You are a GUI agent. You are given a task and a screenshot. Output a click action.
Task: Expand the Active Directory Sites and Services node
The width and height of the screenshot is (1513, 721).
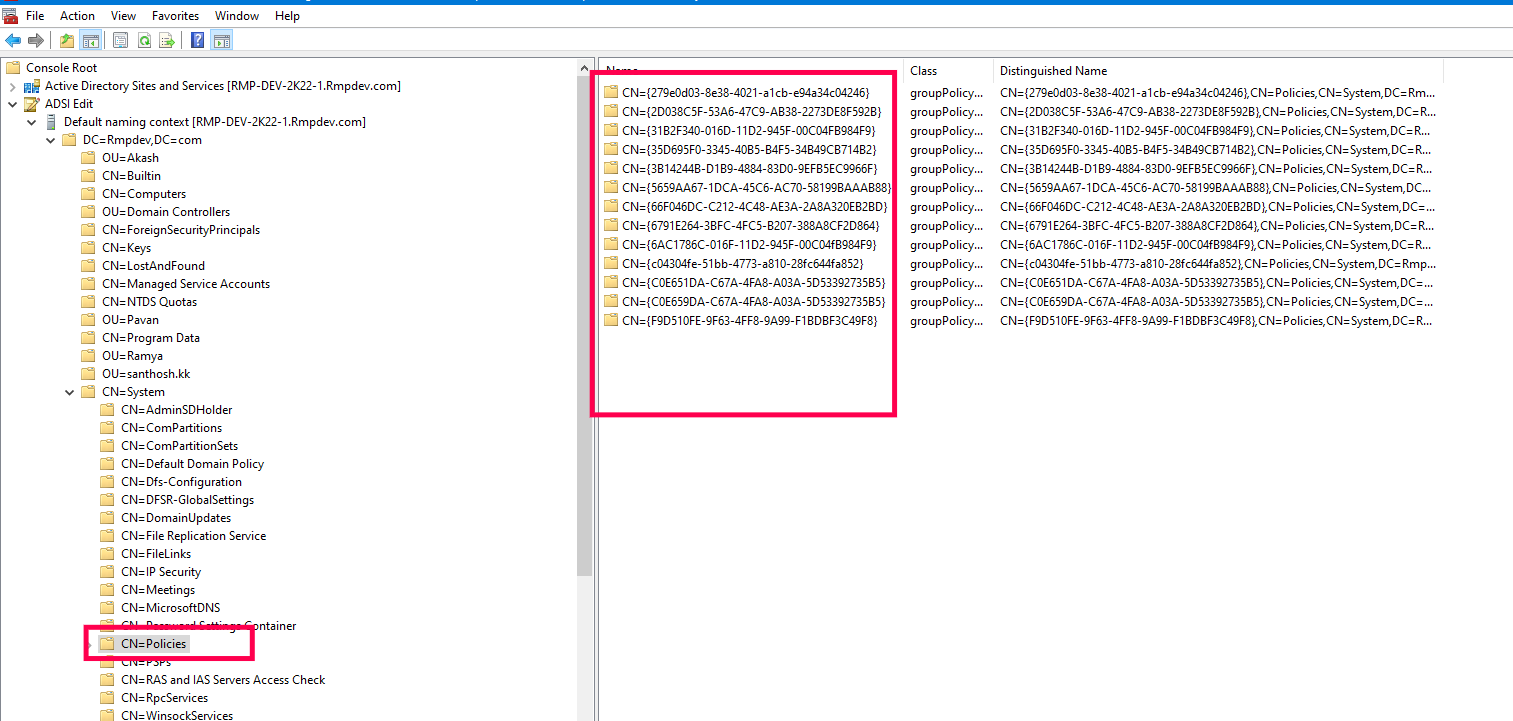click(12, 85)
